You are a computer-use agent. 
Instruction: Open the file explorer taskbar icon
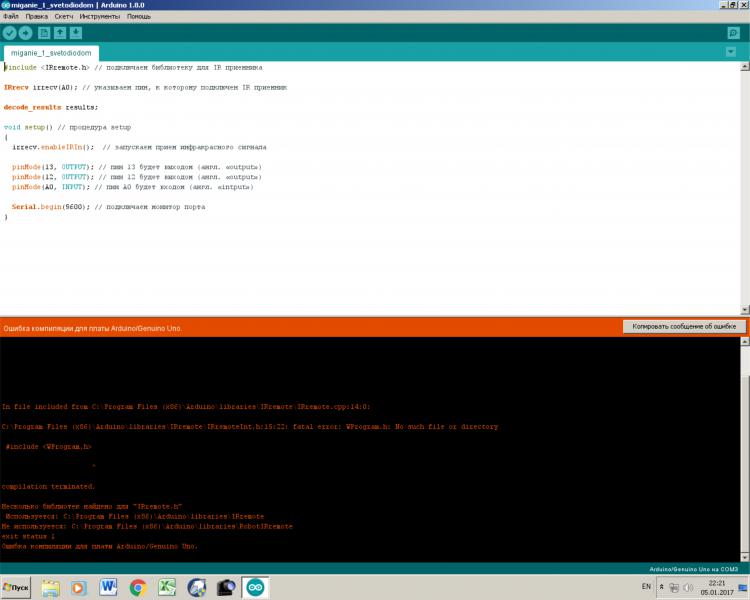50,588
